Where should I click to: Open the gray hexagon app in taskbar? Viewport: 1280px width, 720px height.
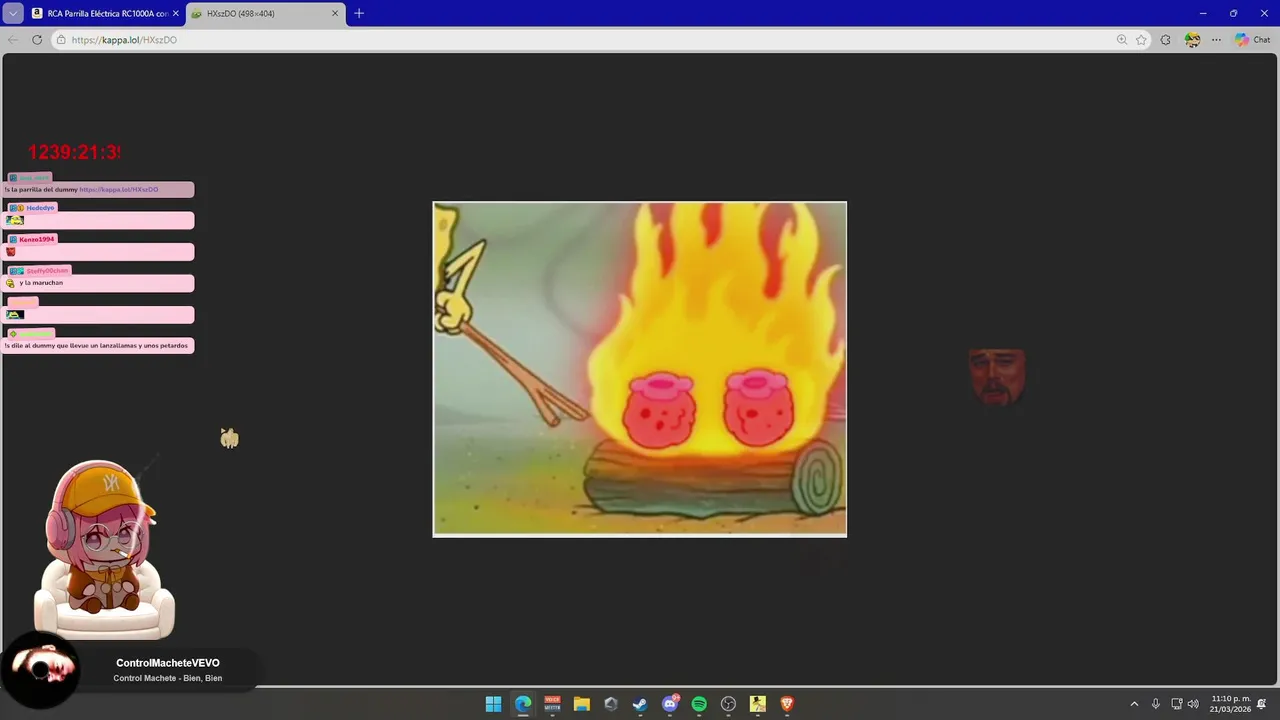[611, 704]
